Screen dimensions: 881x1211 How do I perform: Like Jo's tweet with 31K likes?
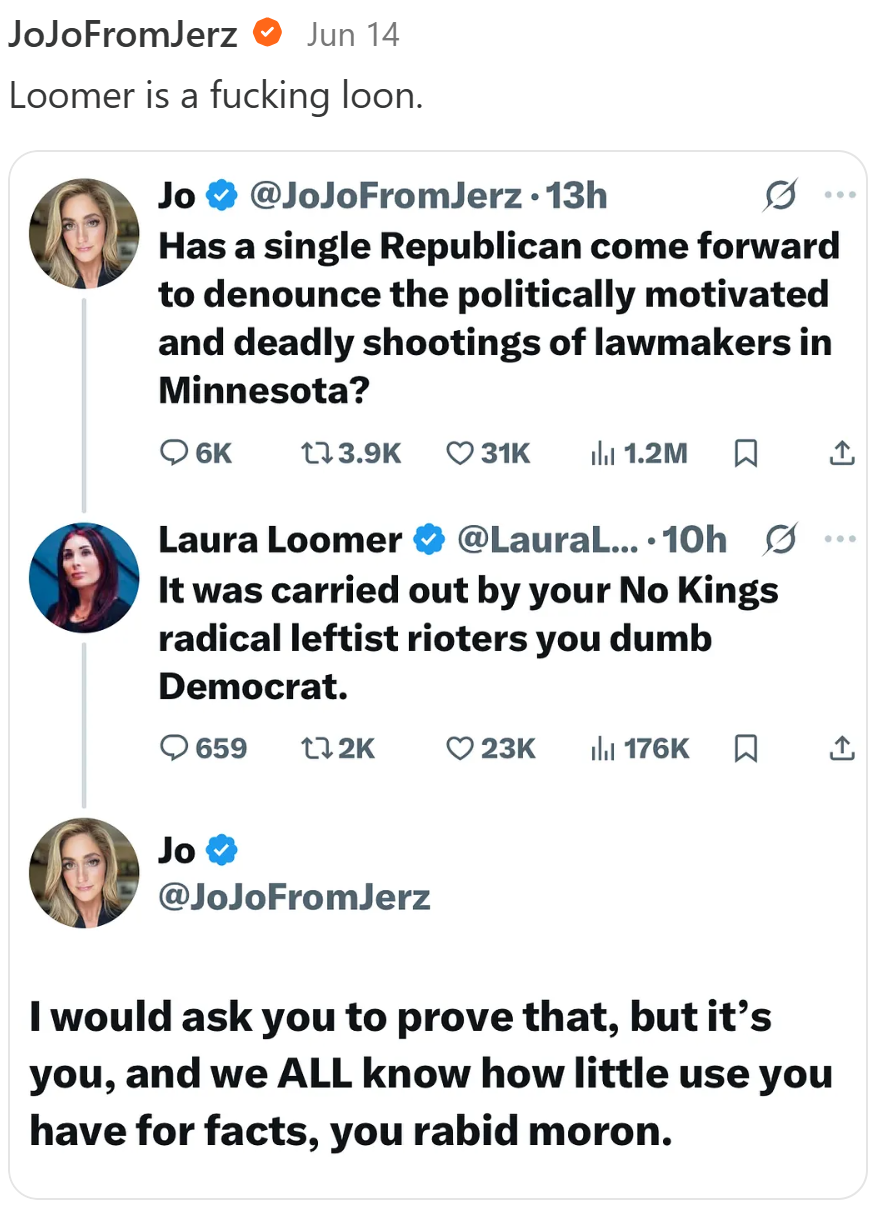pos(459,454)
